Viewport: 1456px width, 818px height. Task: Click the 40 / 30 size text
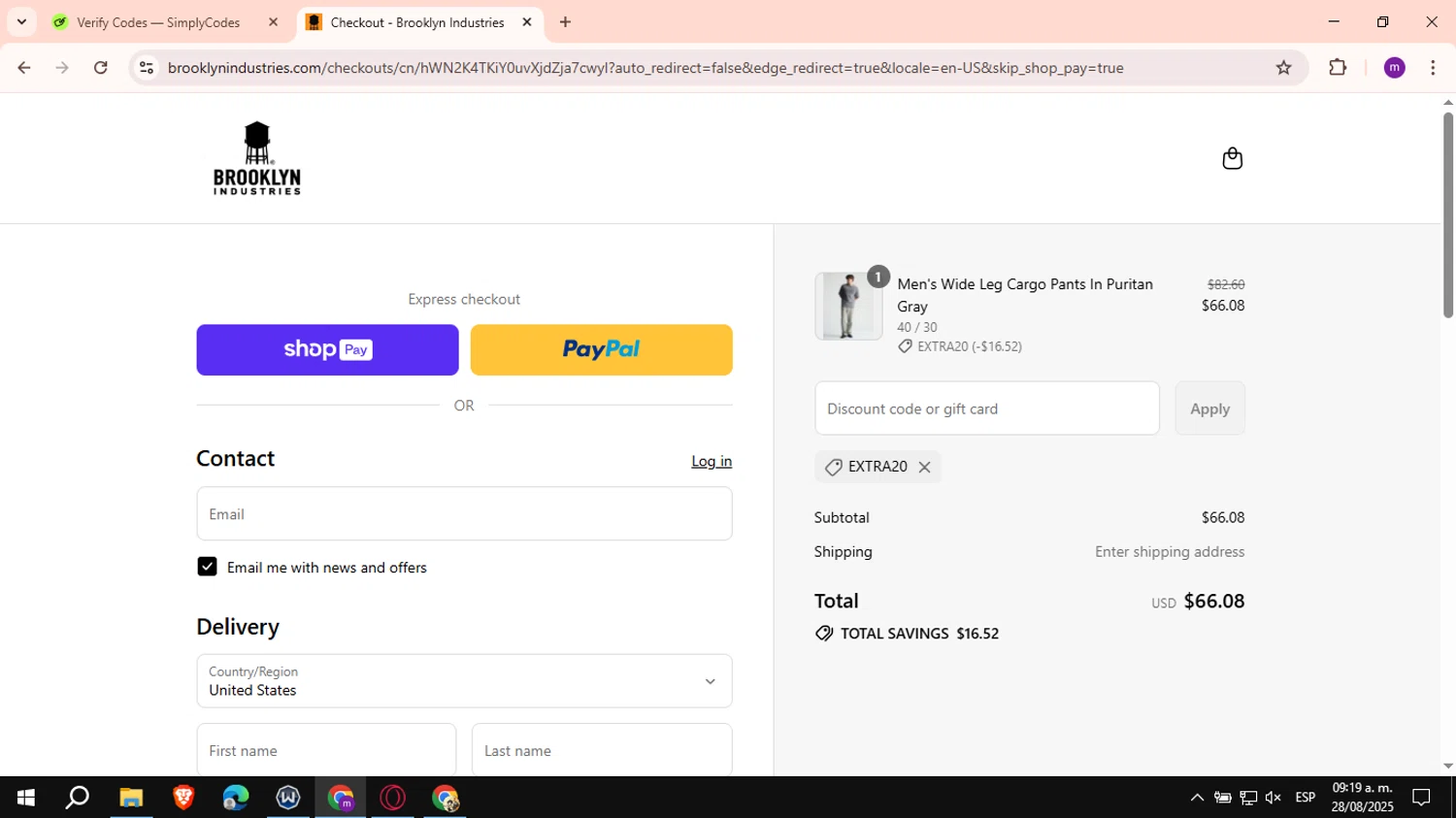(x=917, y=327)
